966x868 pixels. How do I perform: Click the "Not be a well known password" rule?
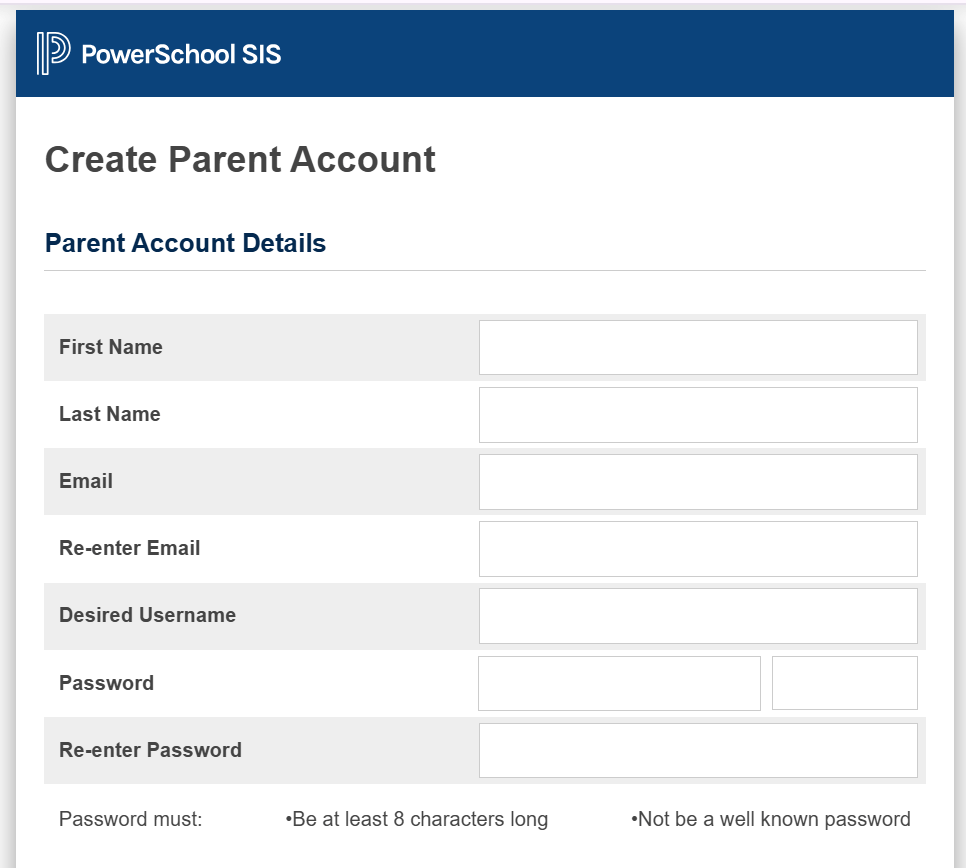point(771,820)
